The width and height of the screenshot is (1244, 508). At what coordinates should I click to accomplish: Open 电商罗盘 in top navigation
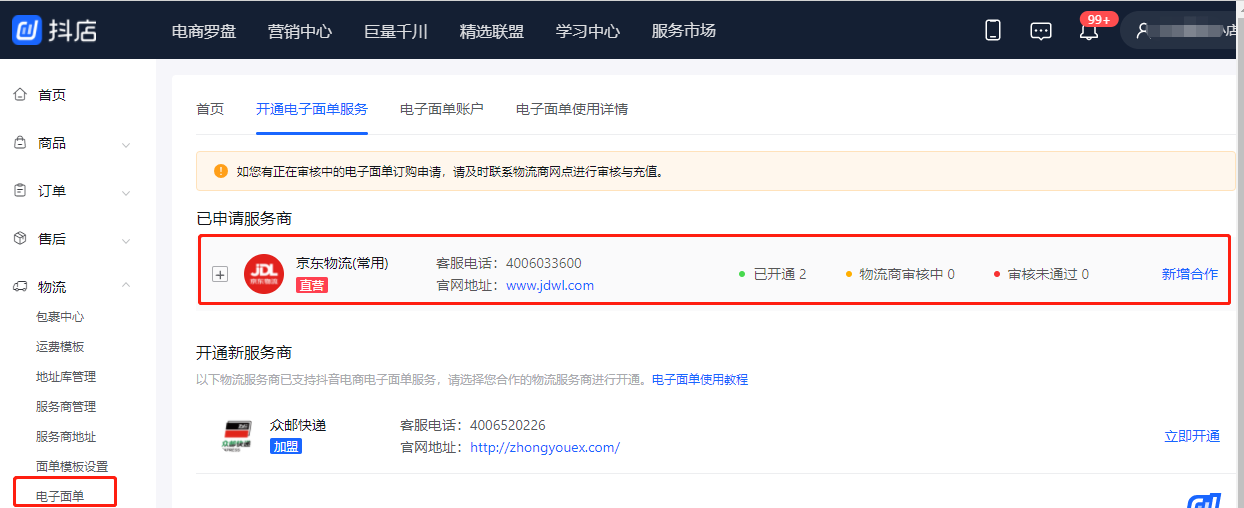click(204, 31)
